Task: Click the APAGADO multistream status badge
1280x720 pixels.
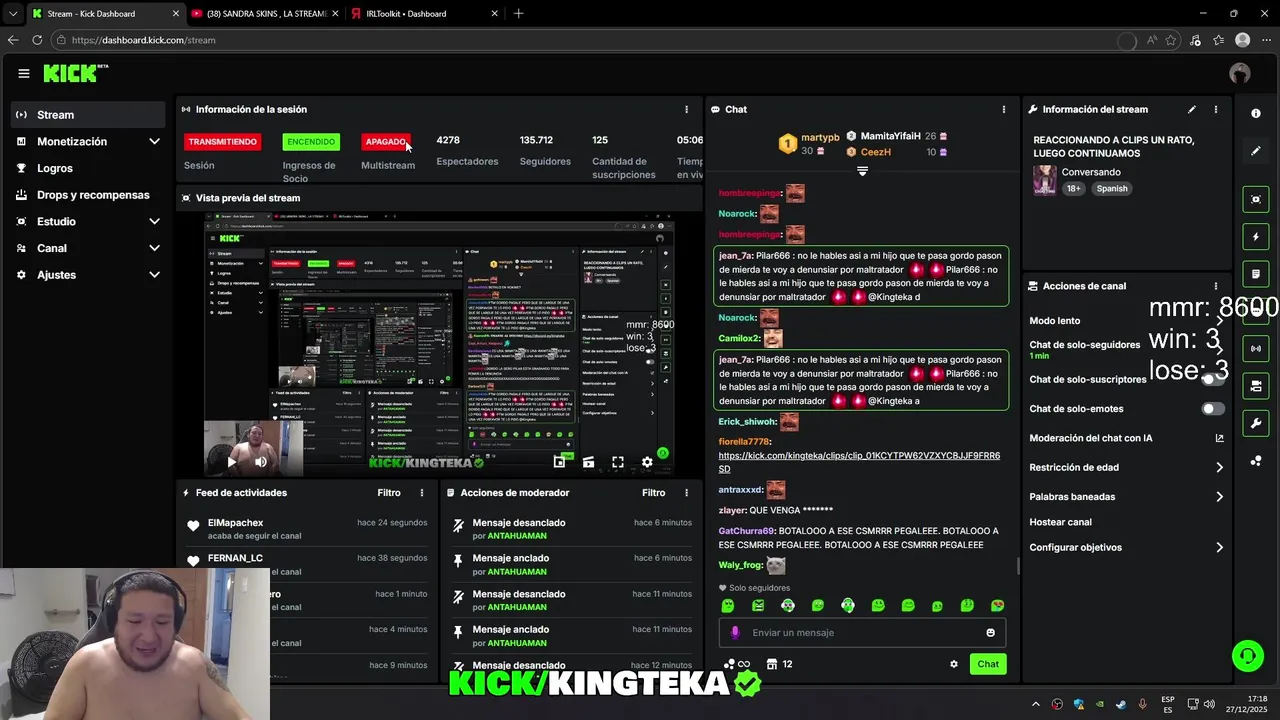Action: coord(386,142)
